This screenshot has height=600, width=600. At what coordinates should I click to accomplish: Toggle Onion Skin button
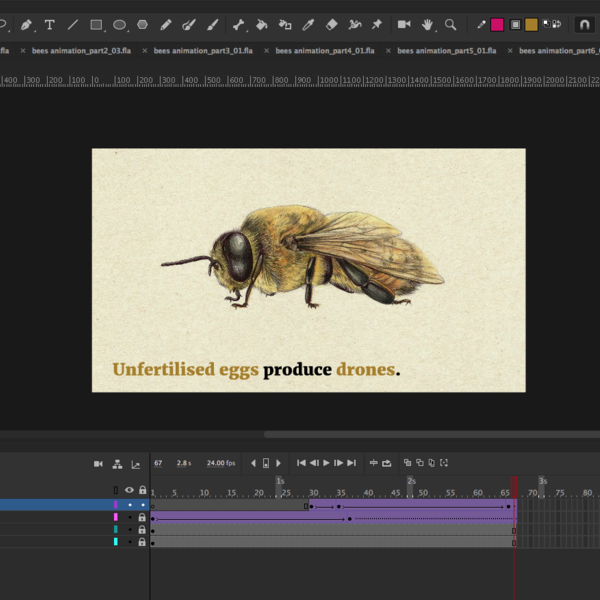[x=408, y=463]
